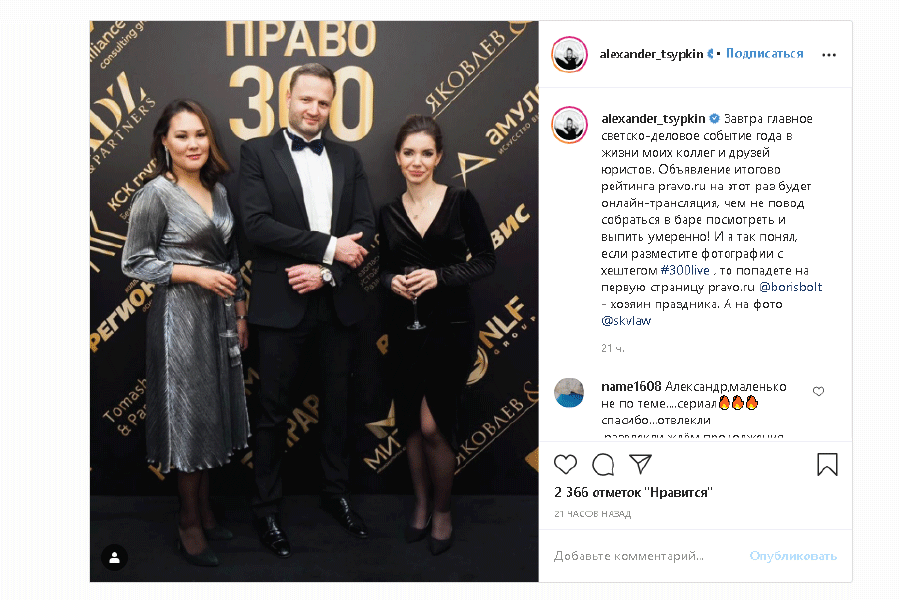Open alexander_tsypkin avatar beside caption
Viewport: 900px width, 600px height.
click(x=569, y=125)
